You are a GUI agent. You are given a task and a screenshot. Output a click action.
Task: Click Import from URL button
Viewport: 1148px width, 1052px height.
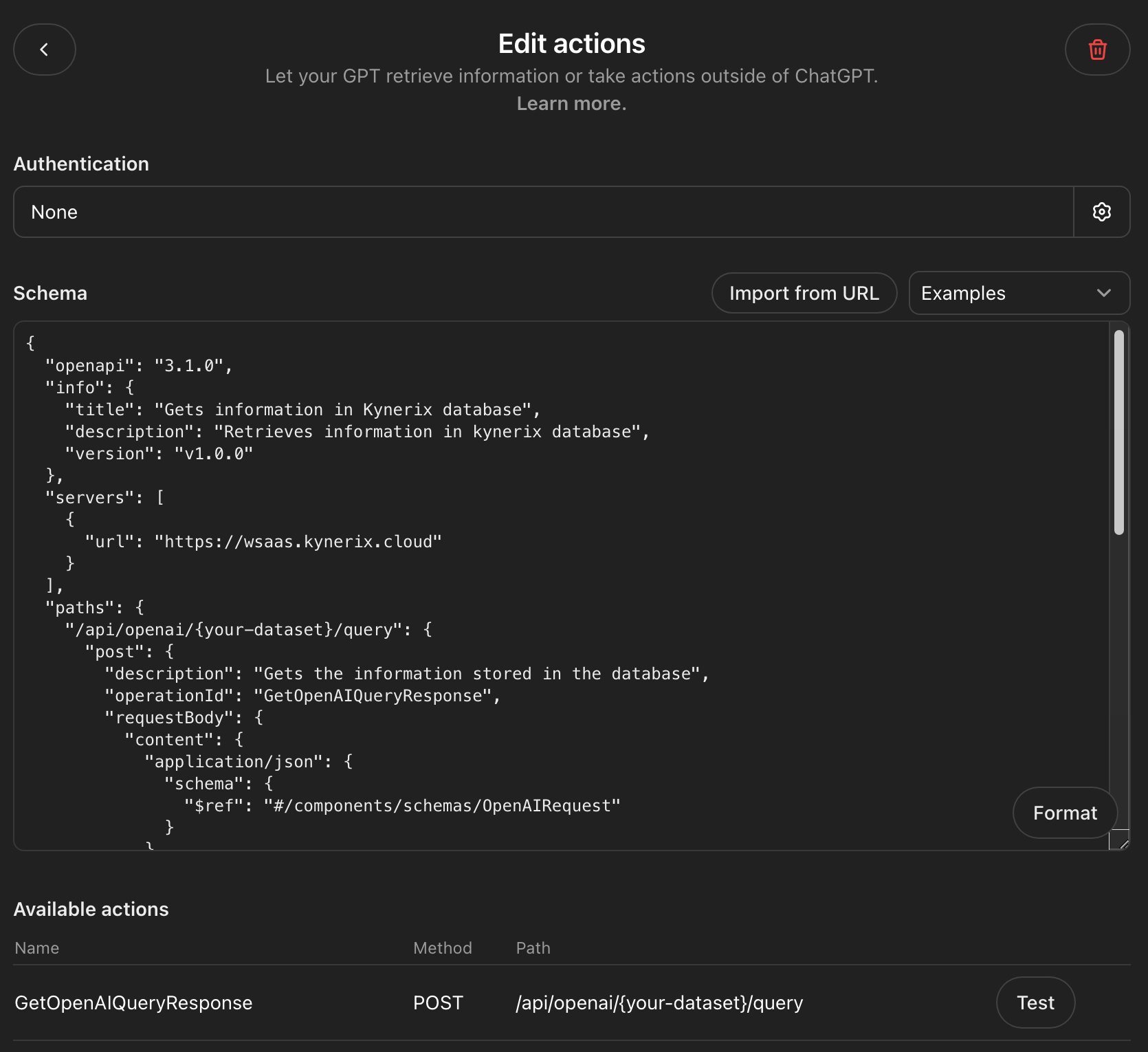coord(804,293)
